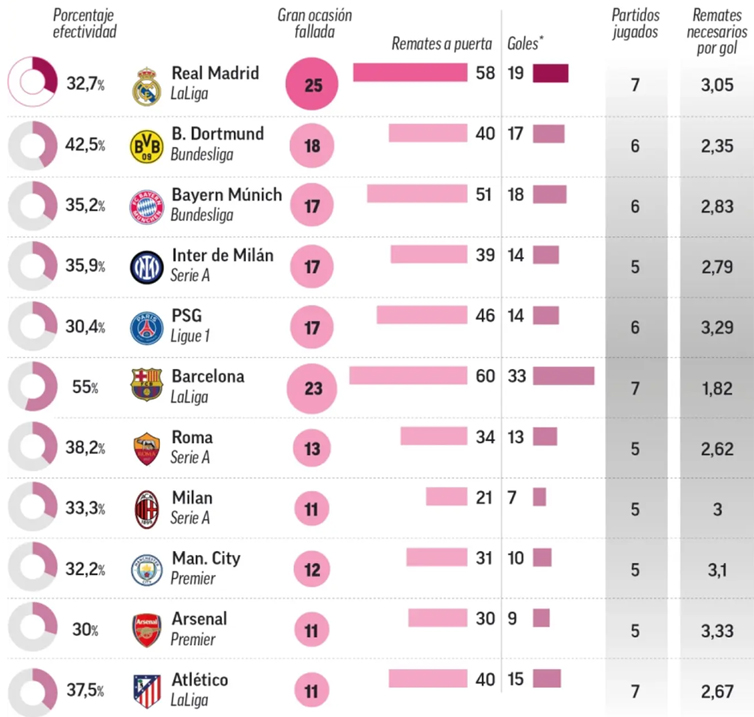Click the Real Madrid crest logo
Screen dimensions: 754x717
(x=147, y=87)
